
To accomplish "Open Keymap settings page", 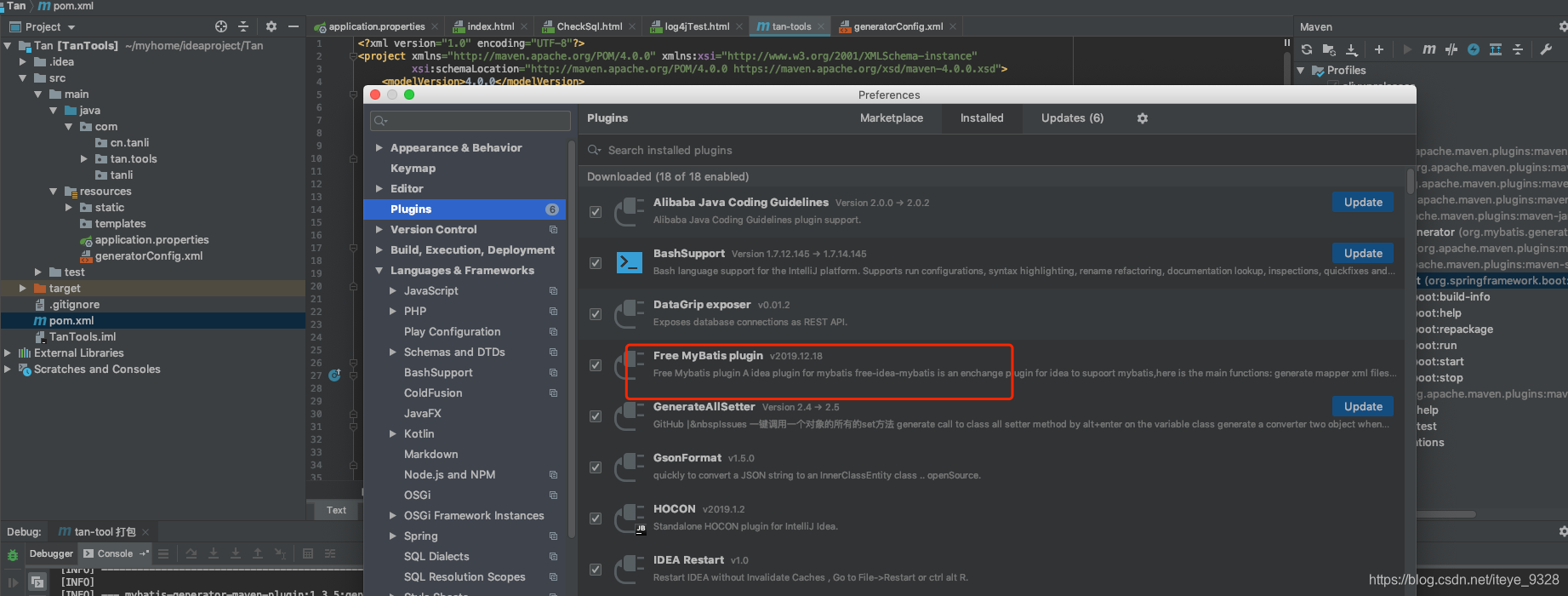I will click(413, 169).
